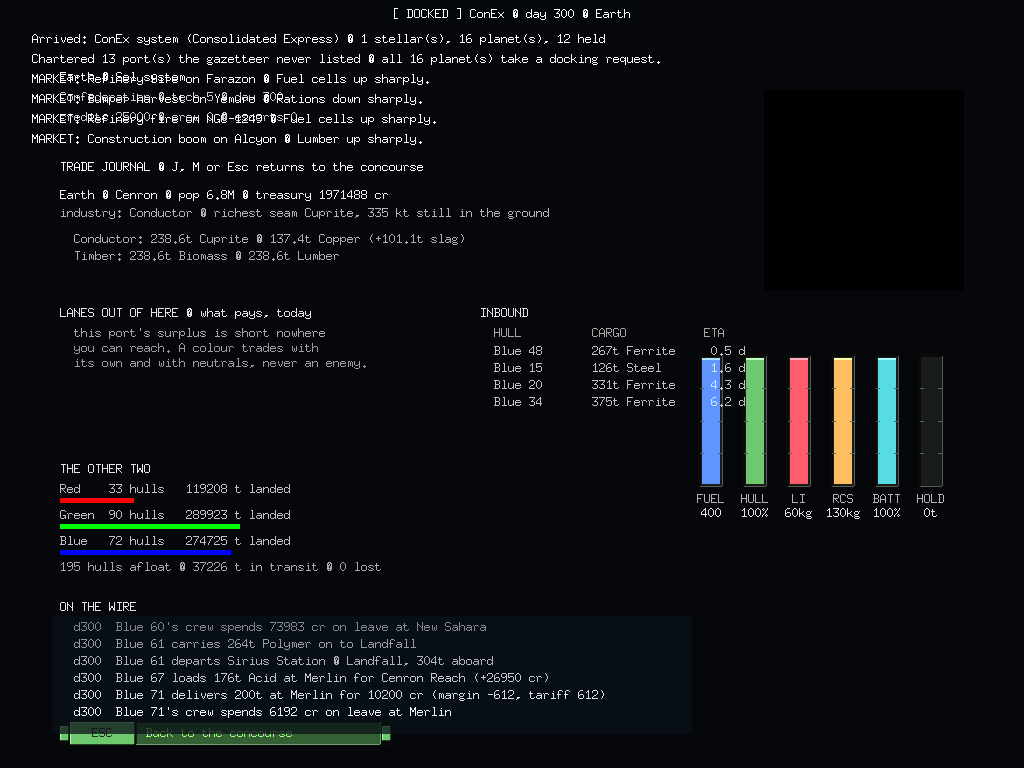Click the Blue faction tonnage bar
Screen dimensions: 1024x768
click(x=145, y=552)
